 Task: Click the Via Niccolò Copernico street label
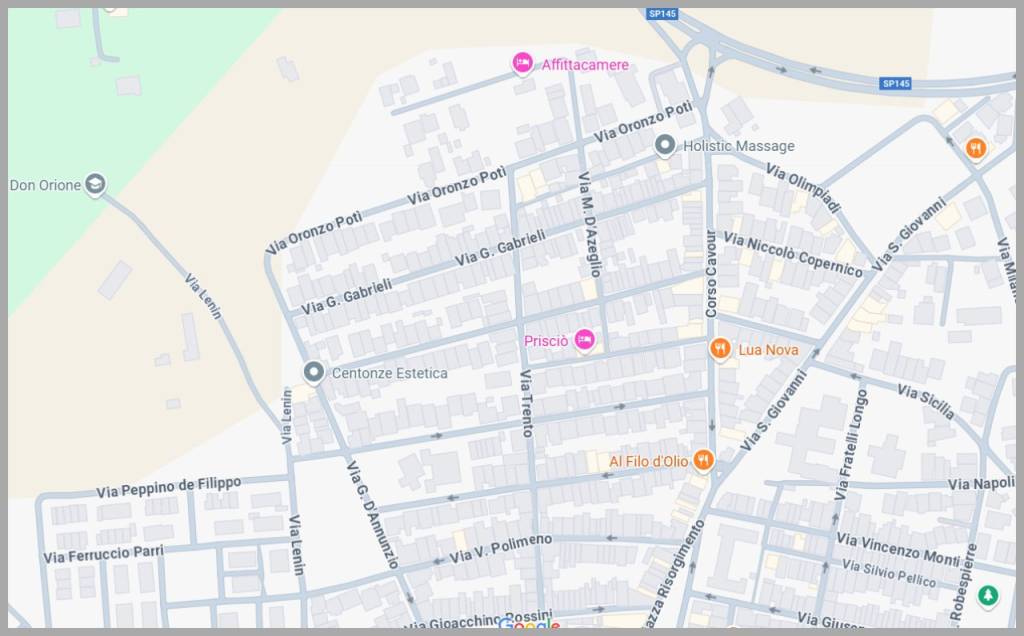pyautogui.click(x=792, y=255)
